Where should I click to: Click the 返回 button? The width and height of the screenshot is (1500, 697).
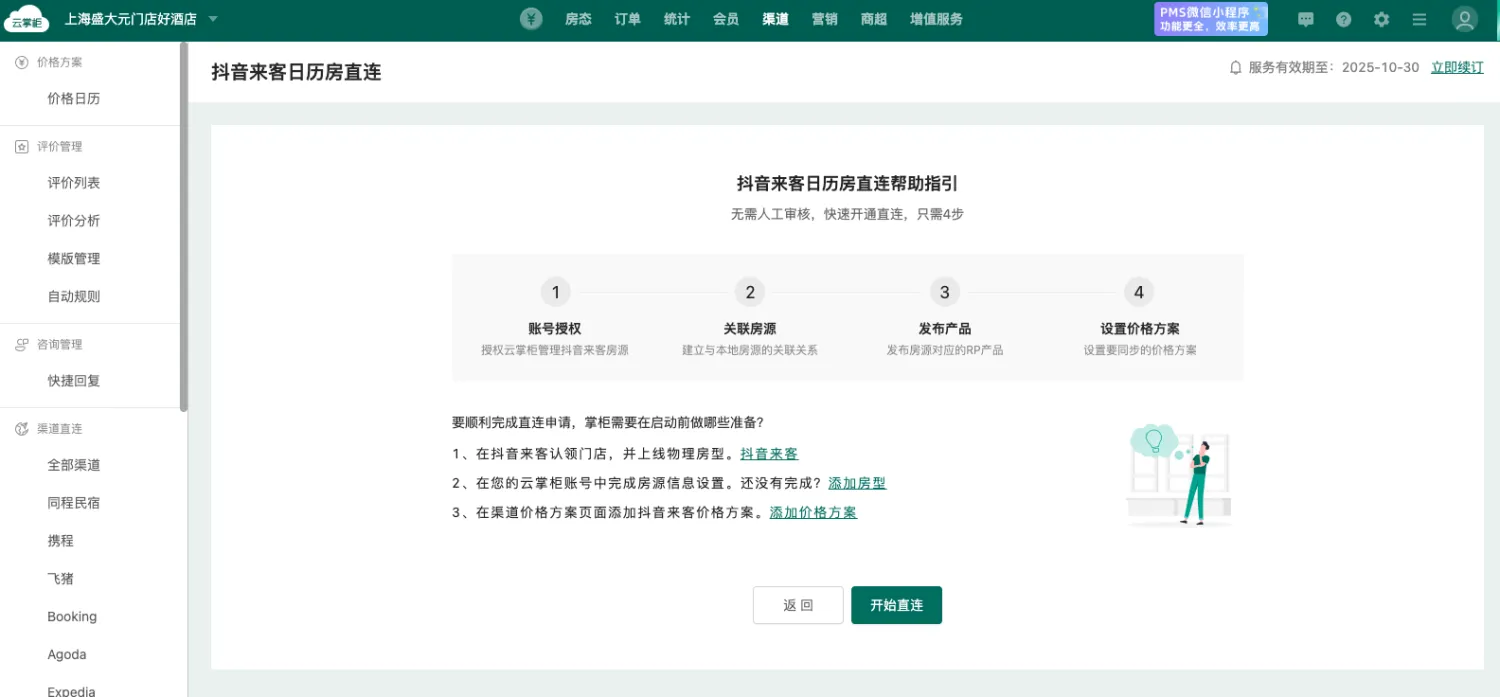(798, 605)
